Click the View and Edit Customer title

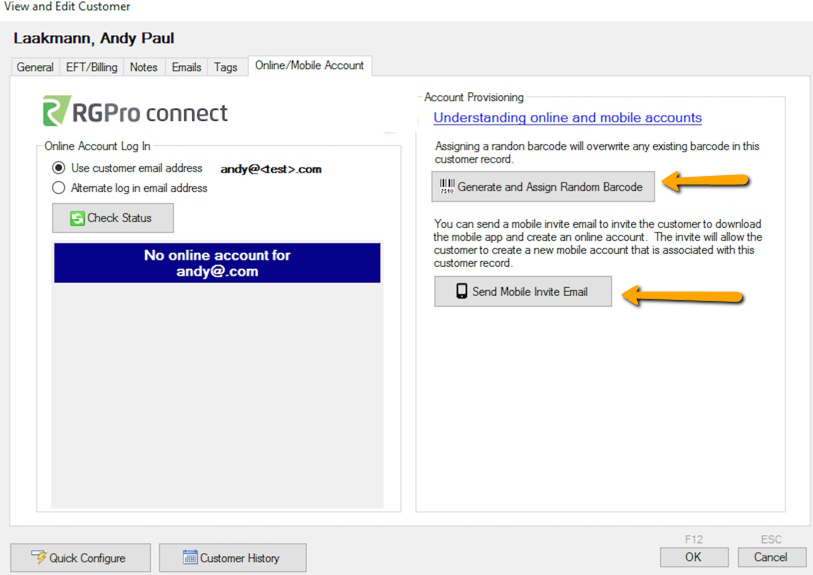67,7
